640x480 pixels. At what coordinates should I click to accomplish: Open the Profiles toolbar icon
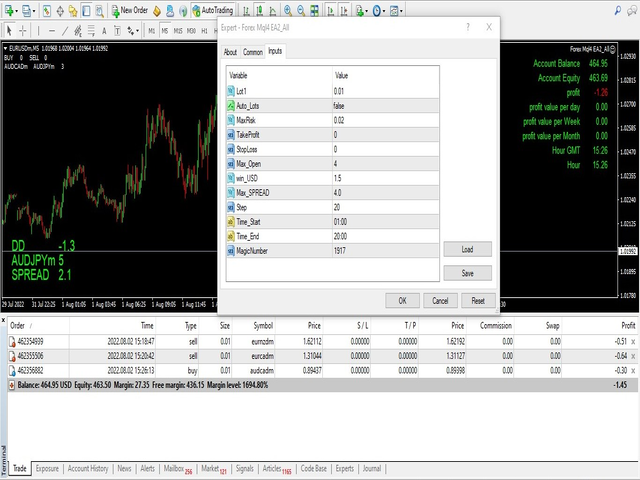(27, 11)
